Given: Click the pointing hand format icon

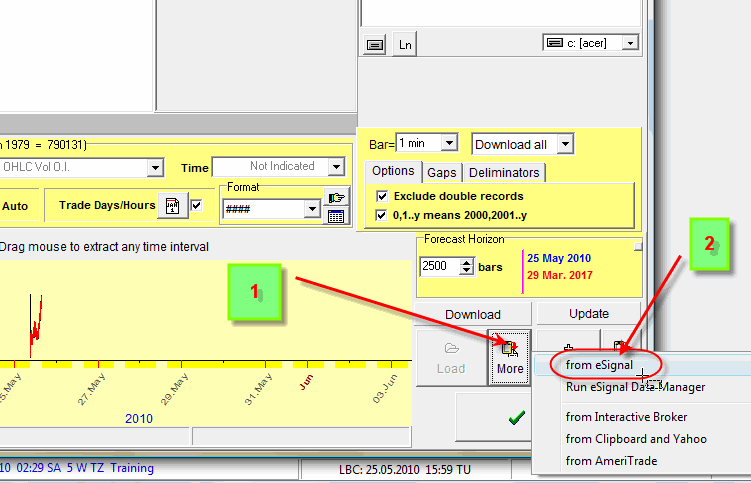Looking at the screenshot, I should [x=336, y=197].
